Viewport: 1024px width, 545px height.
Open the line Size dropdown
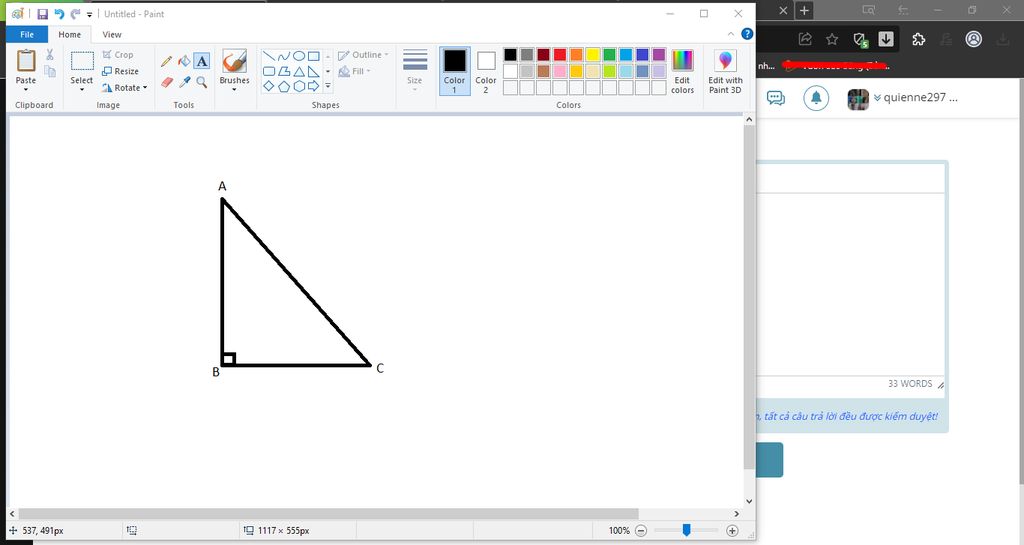[415, 70]
